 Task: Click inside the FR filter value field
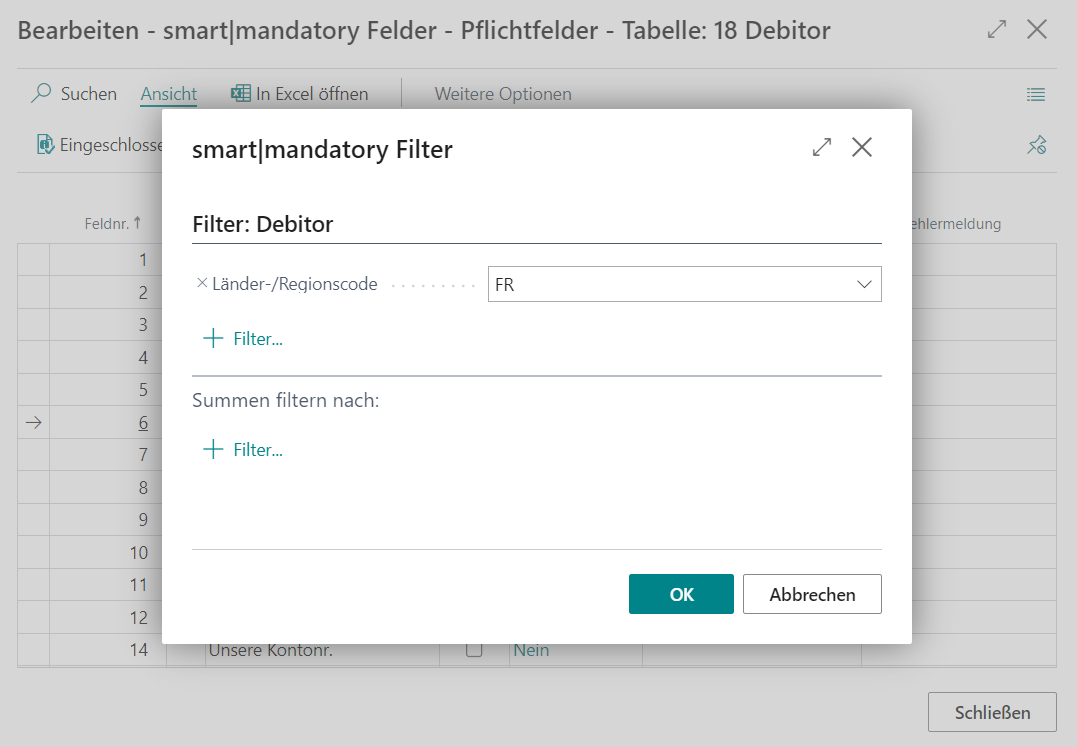click(650, 284)
